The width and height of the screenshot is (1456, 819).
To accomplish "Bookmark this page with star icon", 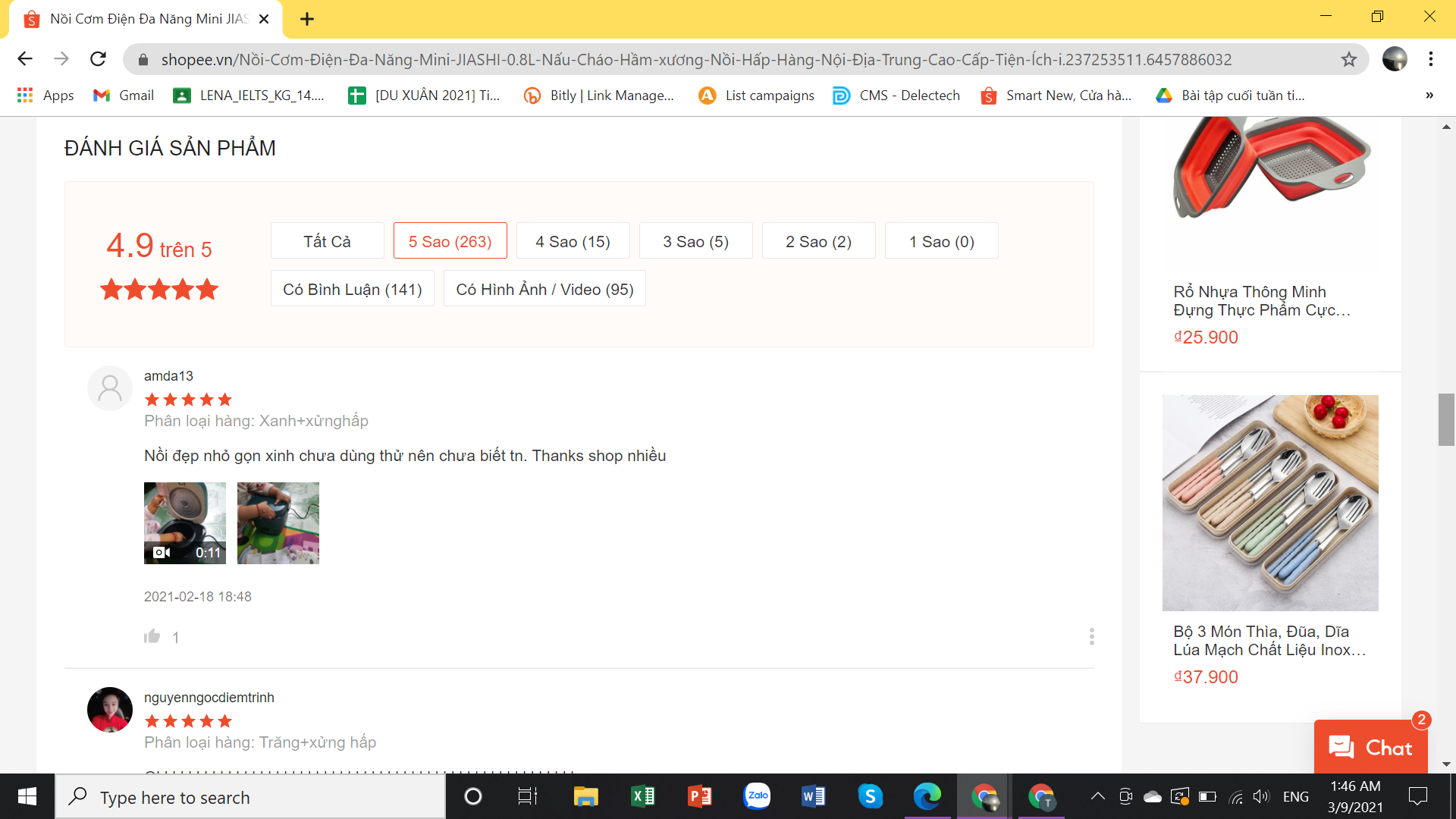I will pyautogui.click(x=1348, y=59).
